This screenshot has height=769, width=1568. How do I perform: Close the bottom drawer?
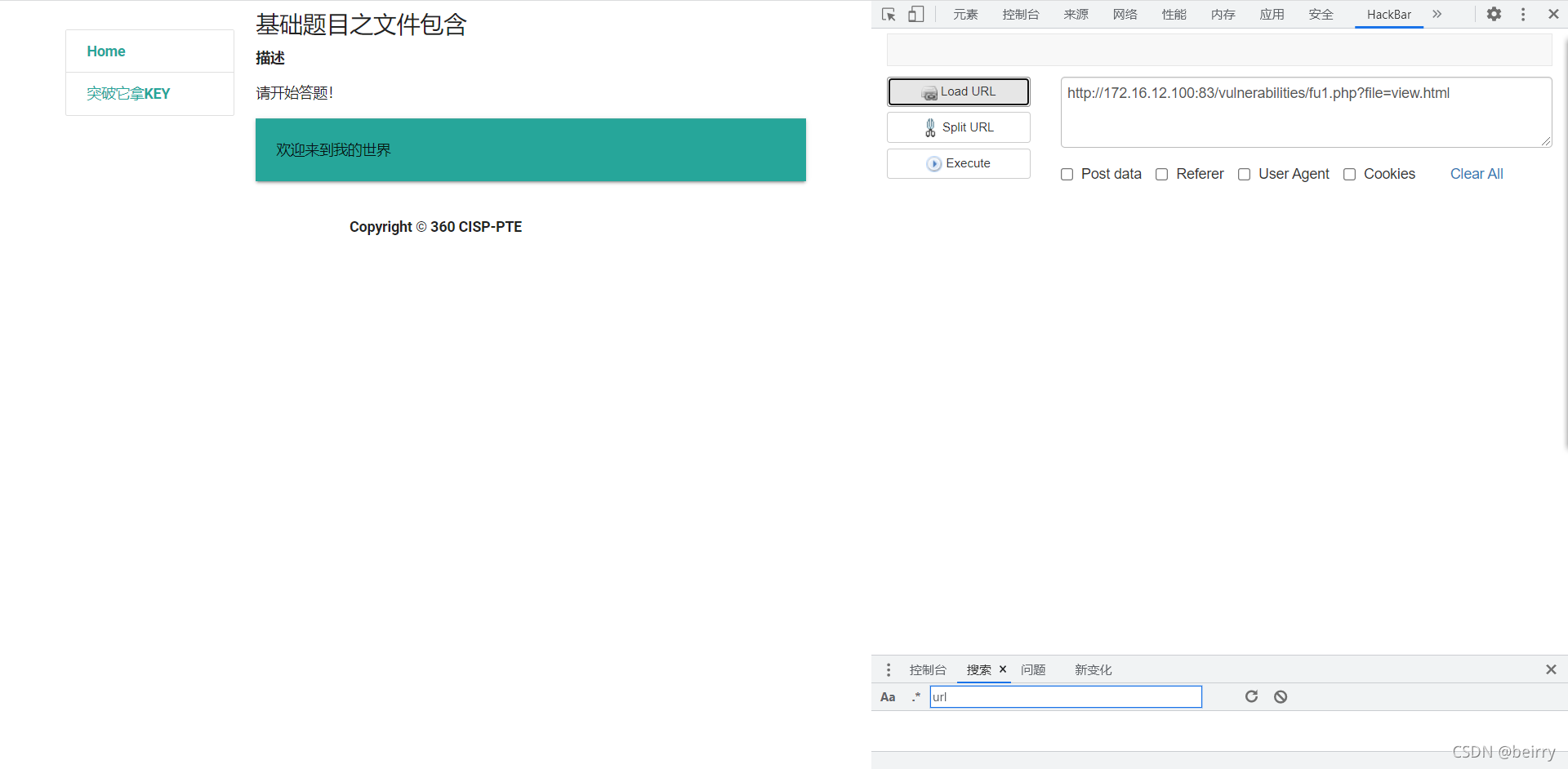[x=1551, y=670]
